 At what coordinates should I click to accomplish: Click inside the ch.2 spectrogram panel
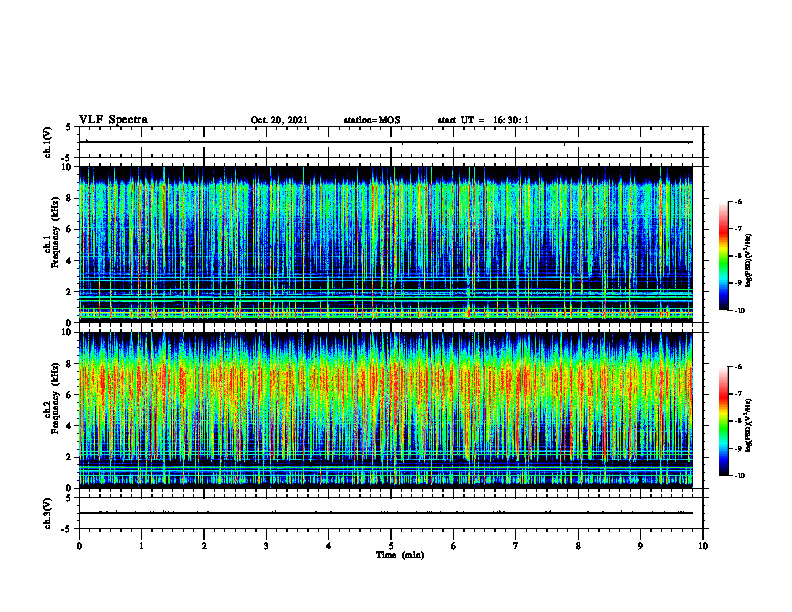386,410
